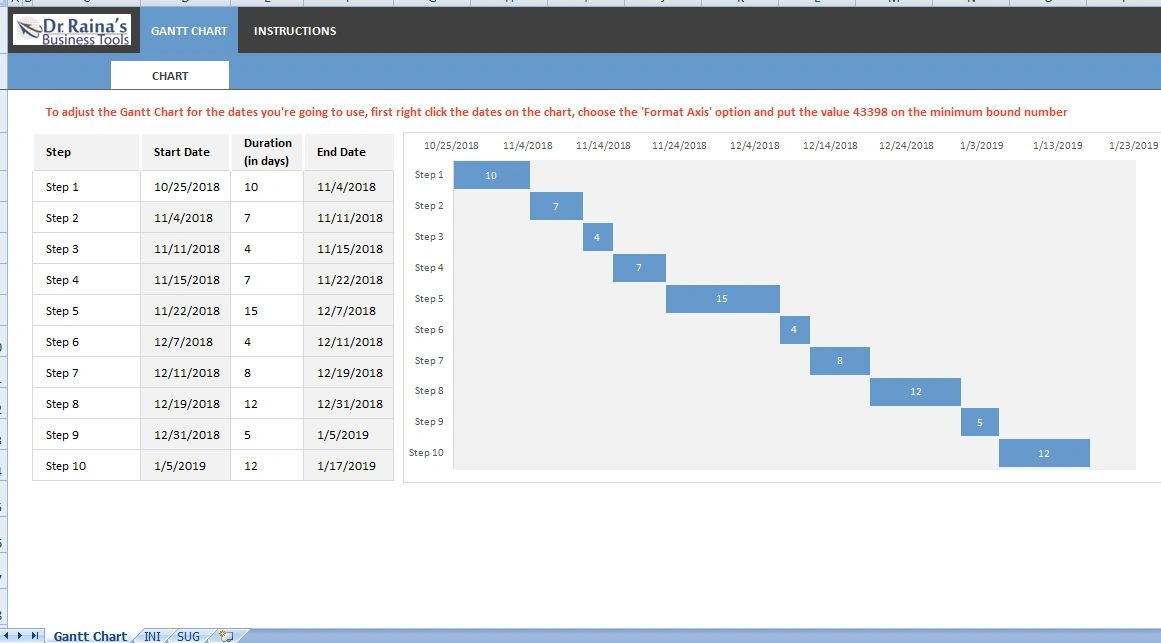Click the Step 8 bar labeled 12
Image resolution: width=1161 pixels, height=643 pixels.
click(915, 391)
